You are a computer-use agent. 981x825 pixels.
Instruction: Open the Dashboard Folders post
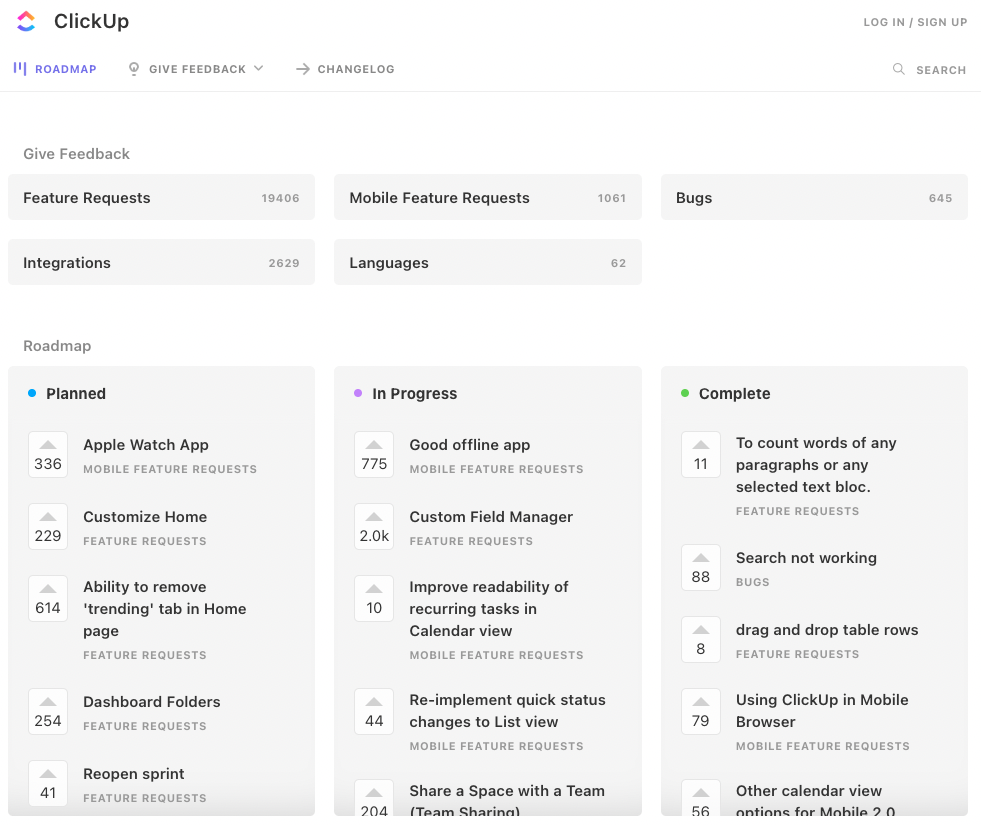coord(152,702)
